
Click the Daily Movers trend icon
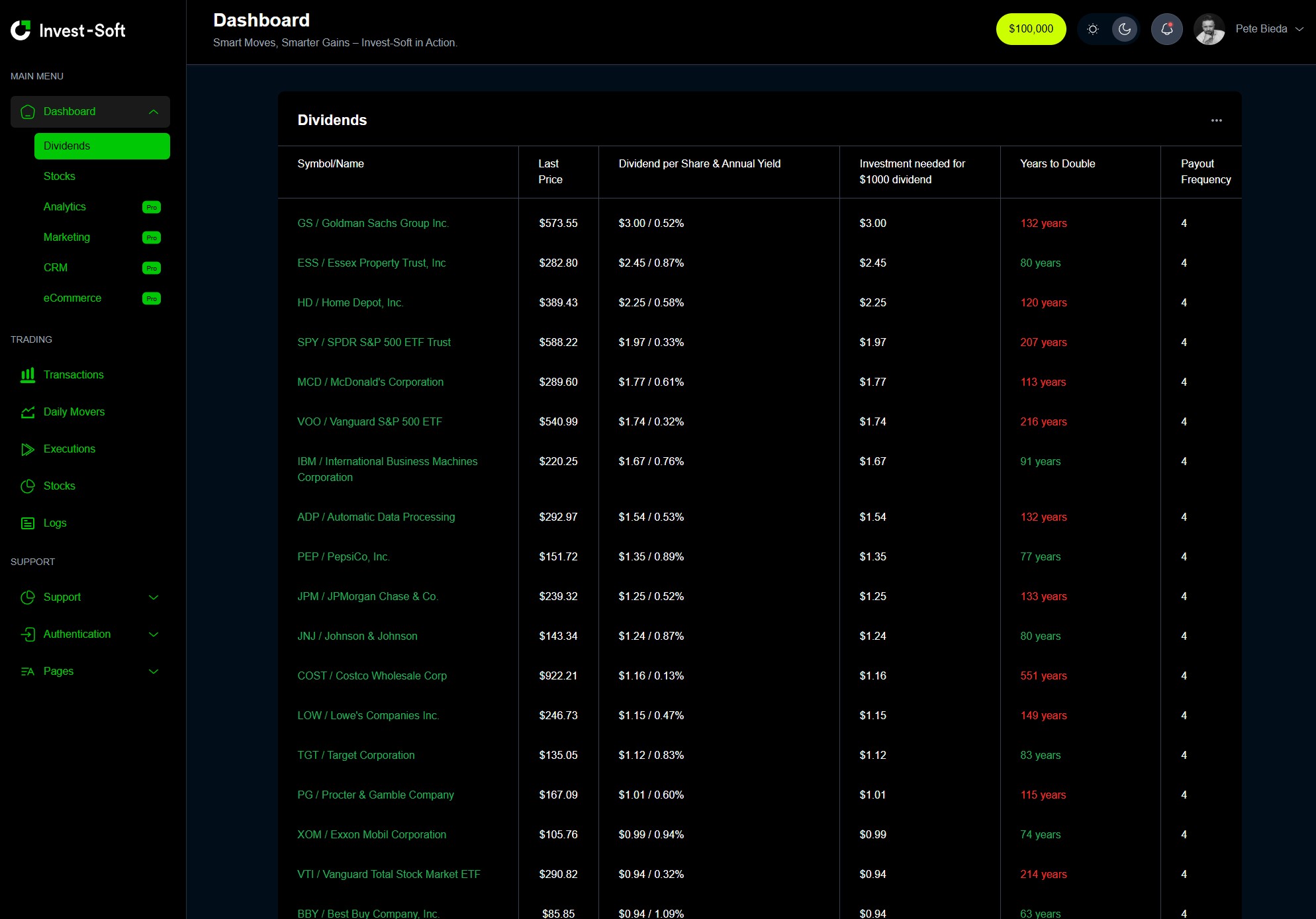[28, 412]
